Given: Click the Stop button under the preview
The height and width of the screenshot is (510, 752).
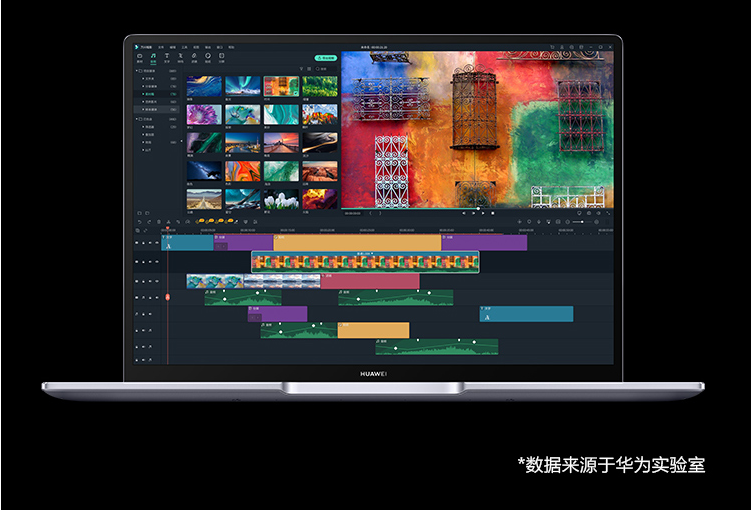Looking at the screenshot, I should click(491, 212).
